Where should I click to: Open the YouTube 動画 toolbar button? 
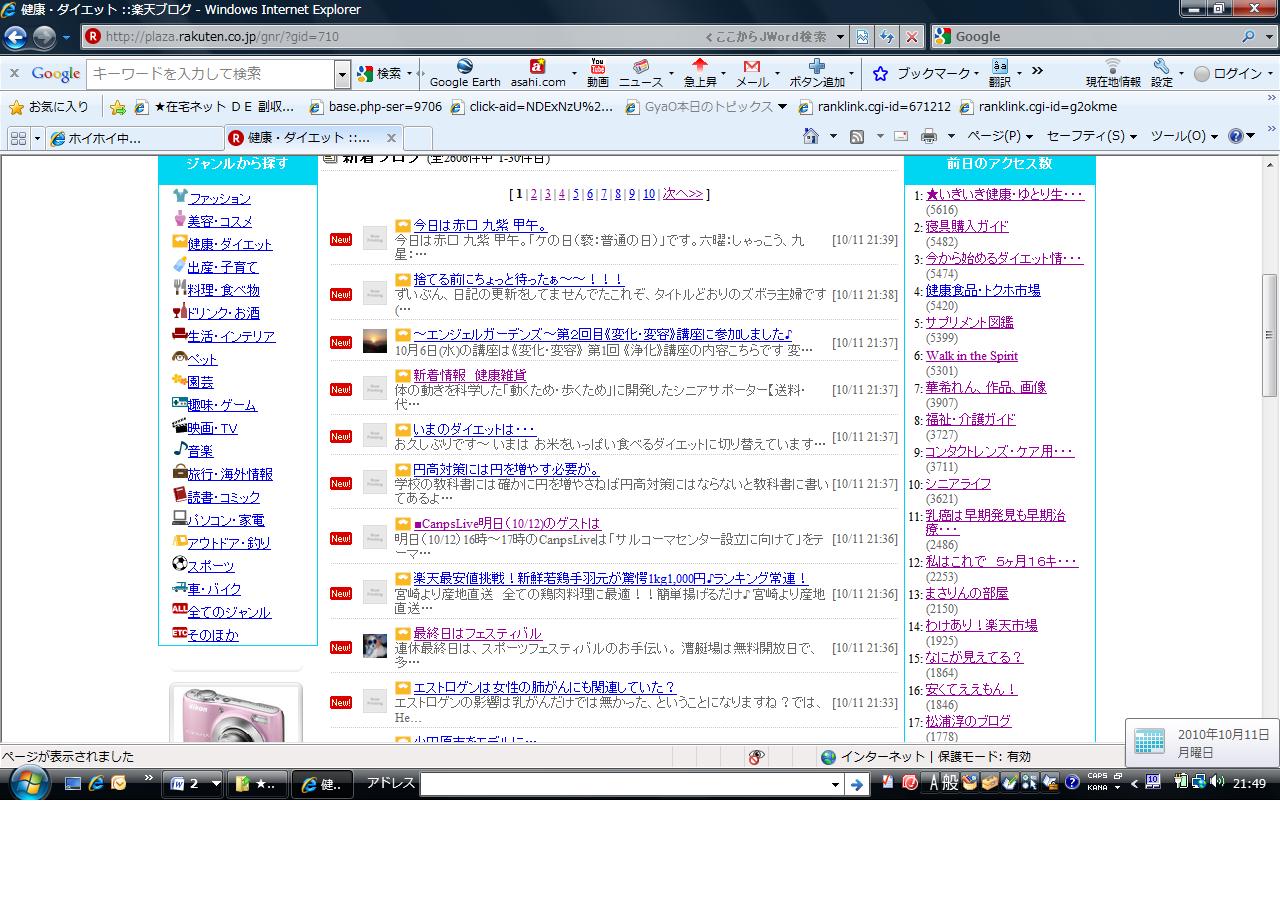597,73
